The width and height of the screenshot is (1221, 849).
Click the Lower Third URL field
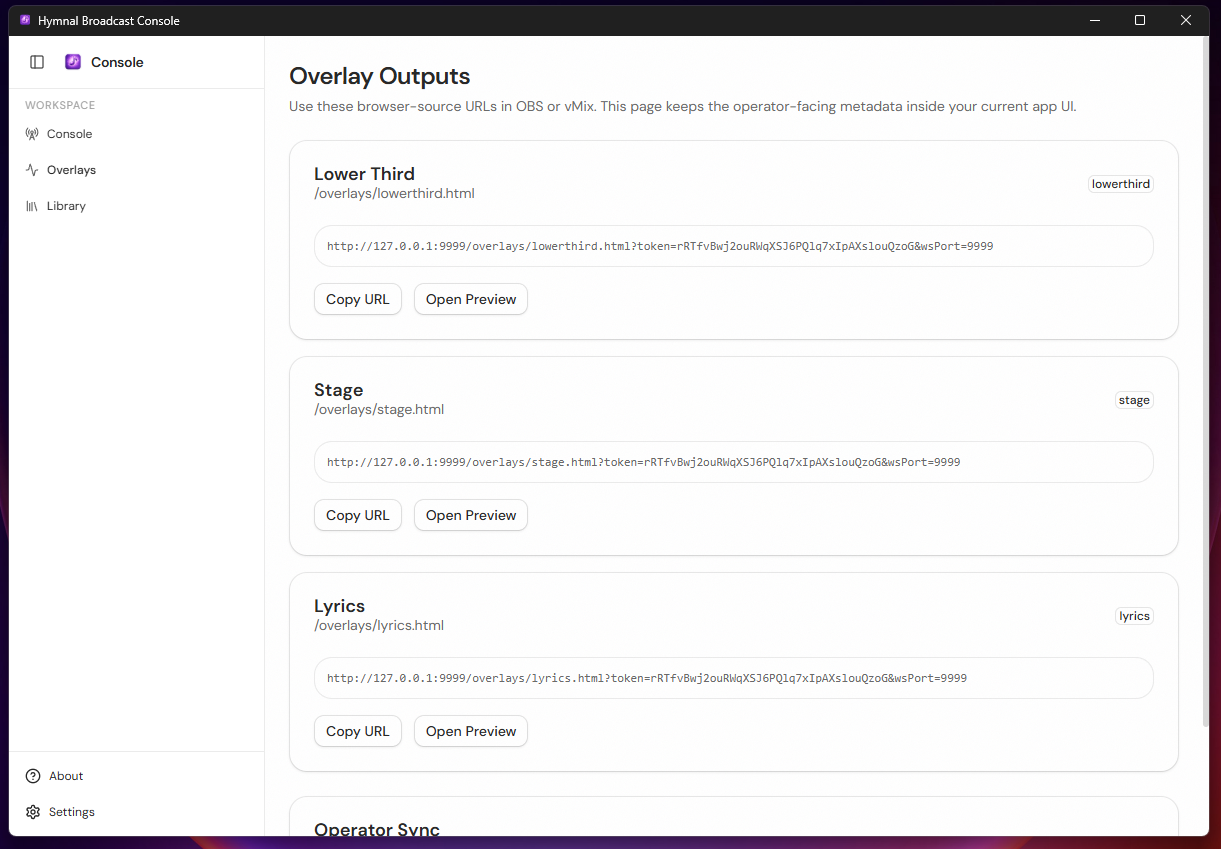[x=734, y=246]
